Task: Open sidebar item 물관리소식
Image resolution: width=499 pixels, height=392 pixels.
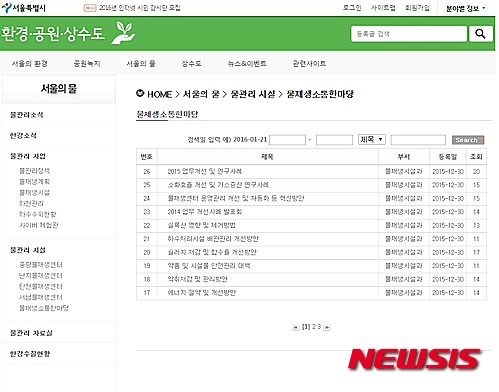Action: [27, 115]
